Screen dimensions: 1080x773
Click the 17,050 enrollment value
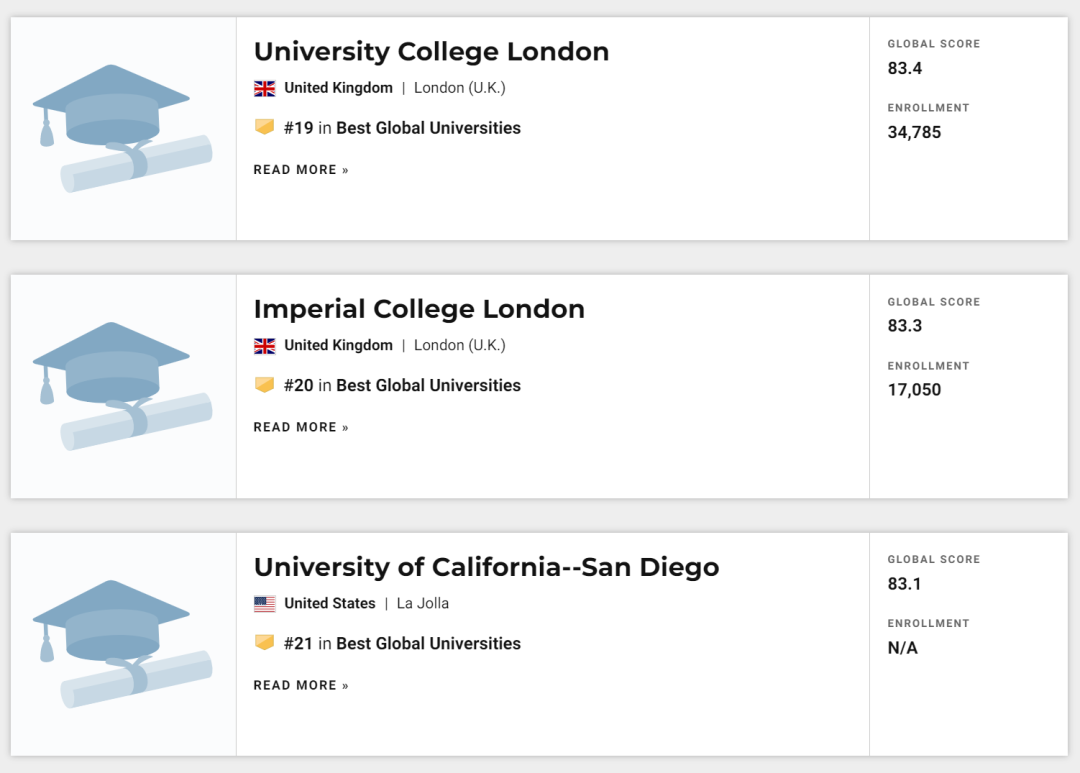tap(914, 390)
